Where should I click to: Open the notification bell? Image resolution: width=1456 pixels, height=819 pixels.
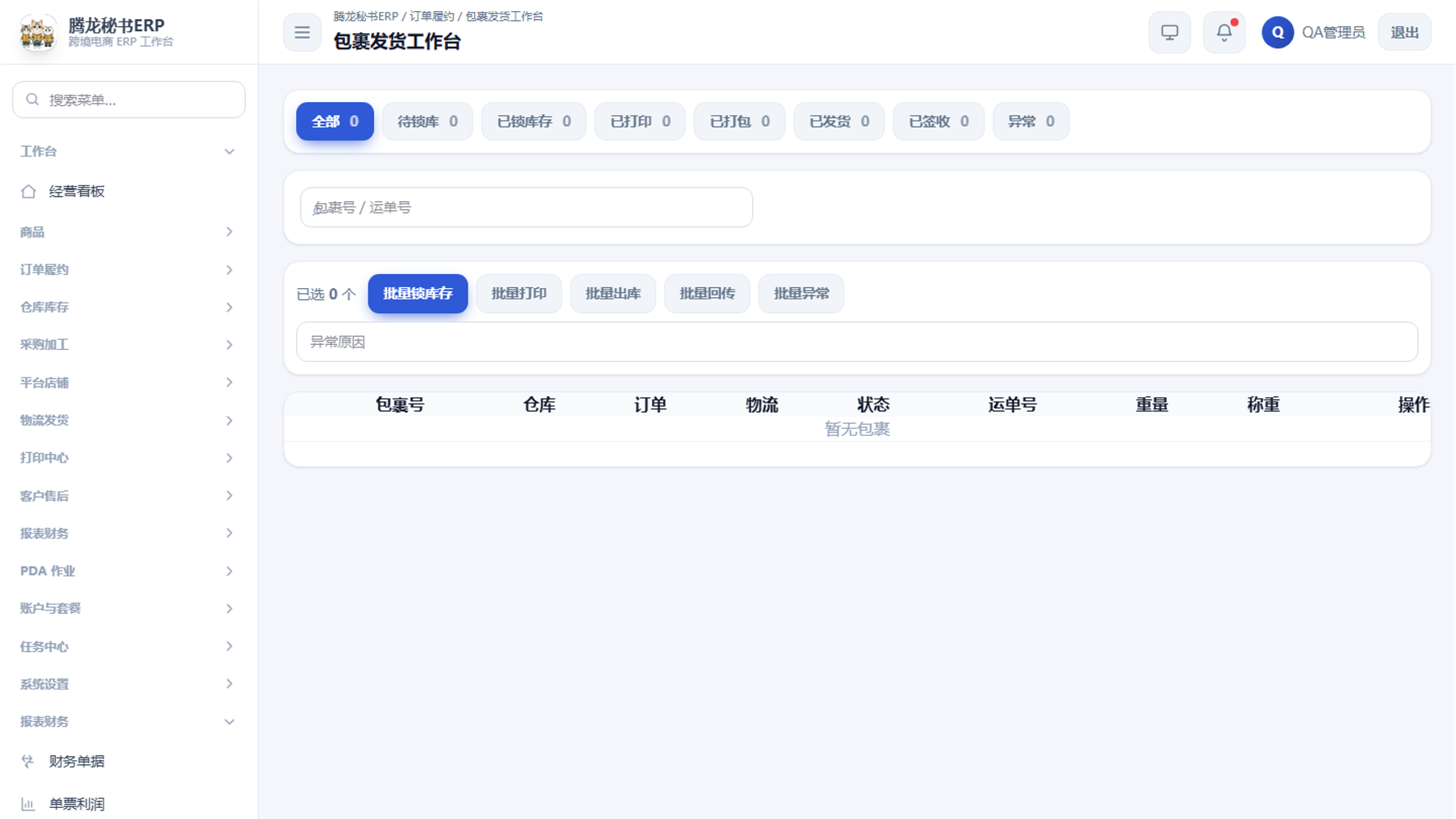pos(1224,32)
